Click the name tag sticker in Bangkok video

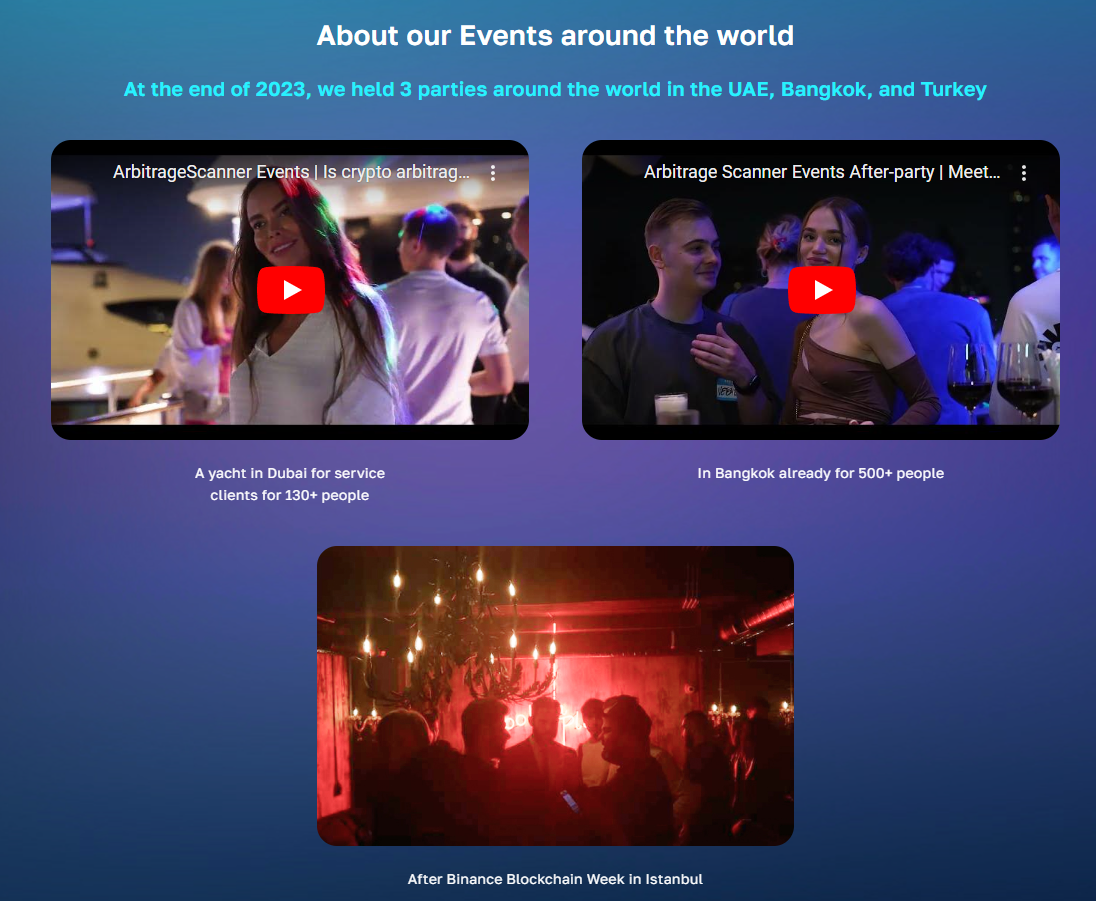coord(726,389)
